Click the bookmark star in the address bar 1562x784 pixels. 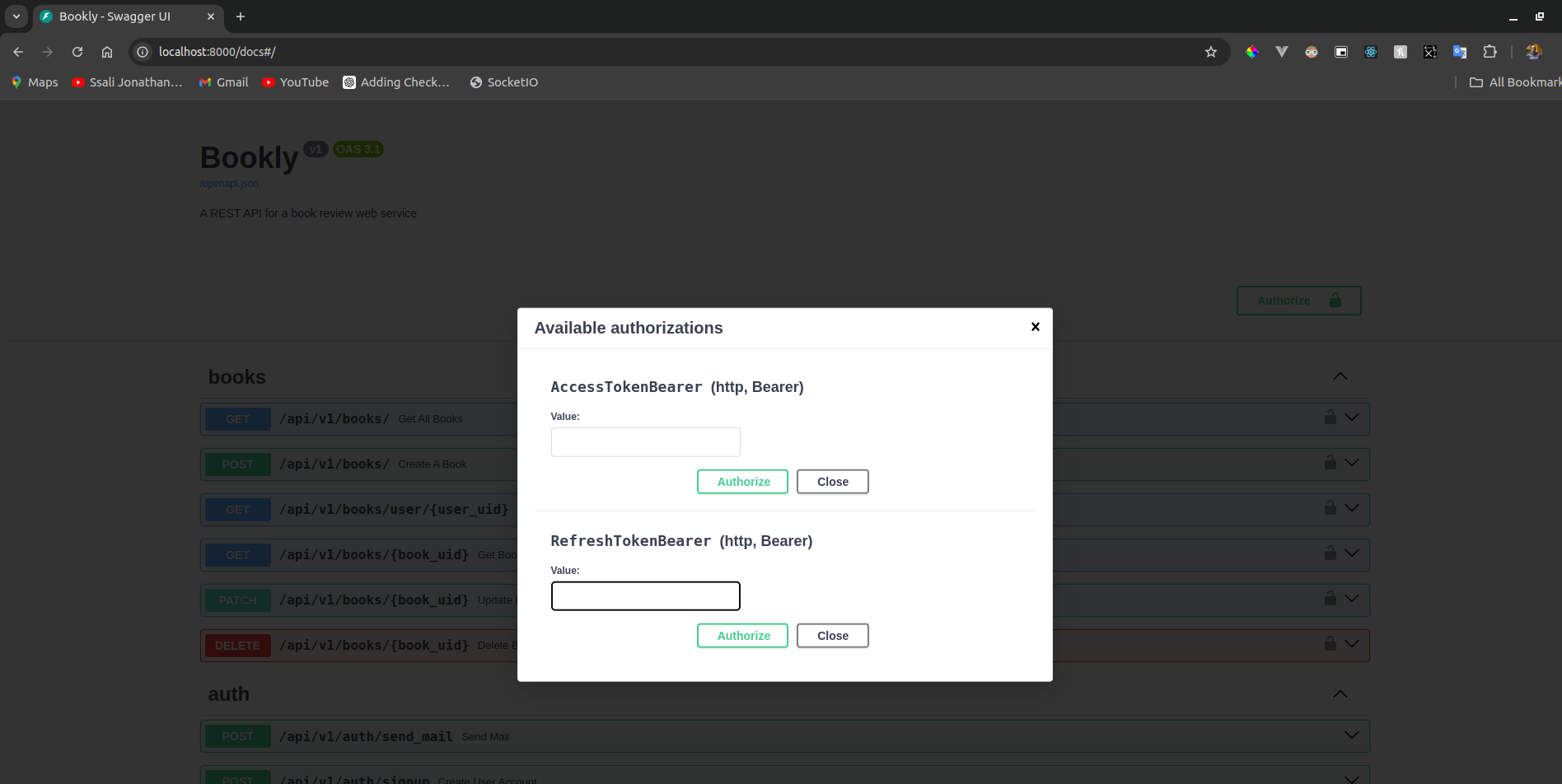[x=1211, y=51]
